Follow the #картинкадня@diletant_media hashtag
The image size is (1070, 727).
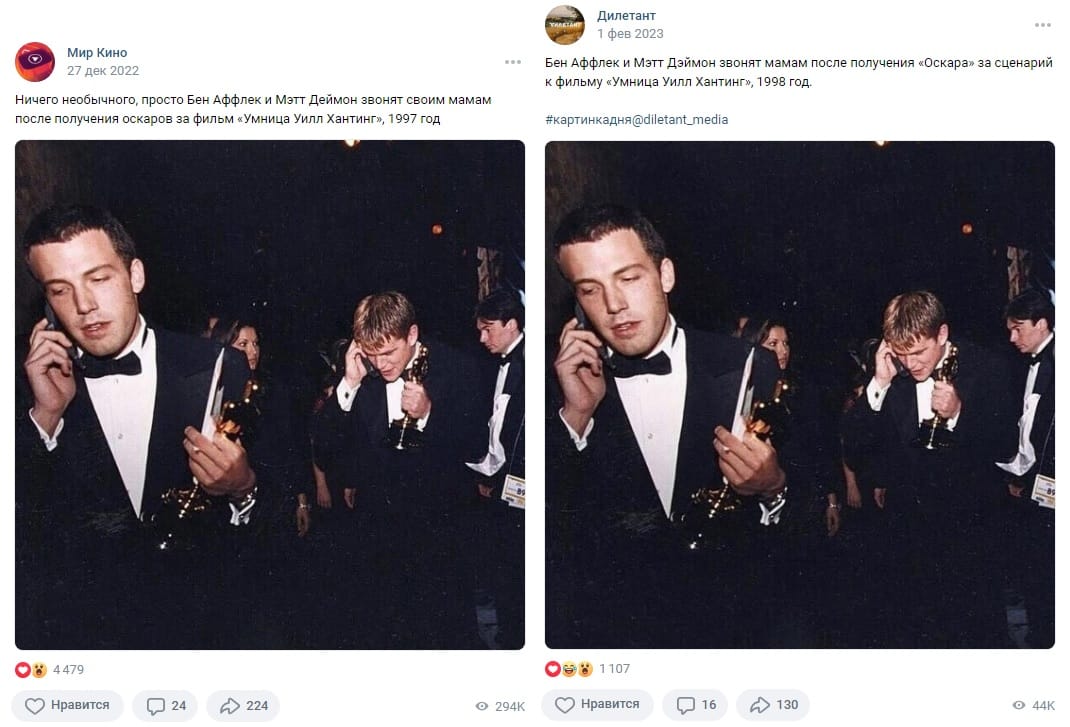[x=637, y=119]
